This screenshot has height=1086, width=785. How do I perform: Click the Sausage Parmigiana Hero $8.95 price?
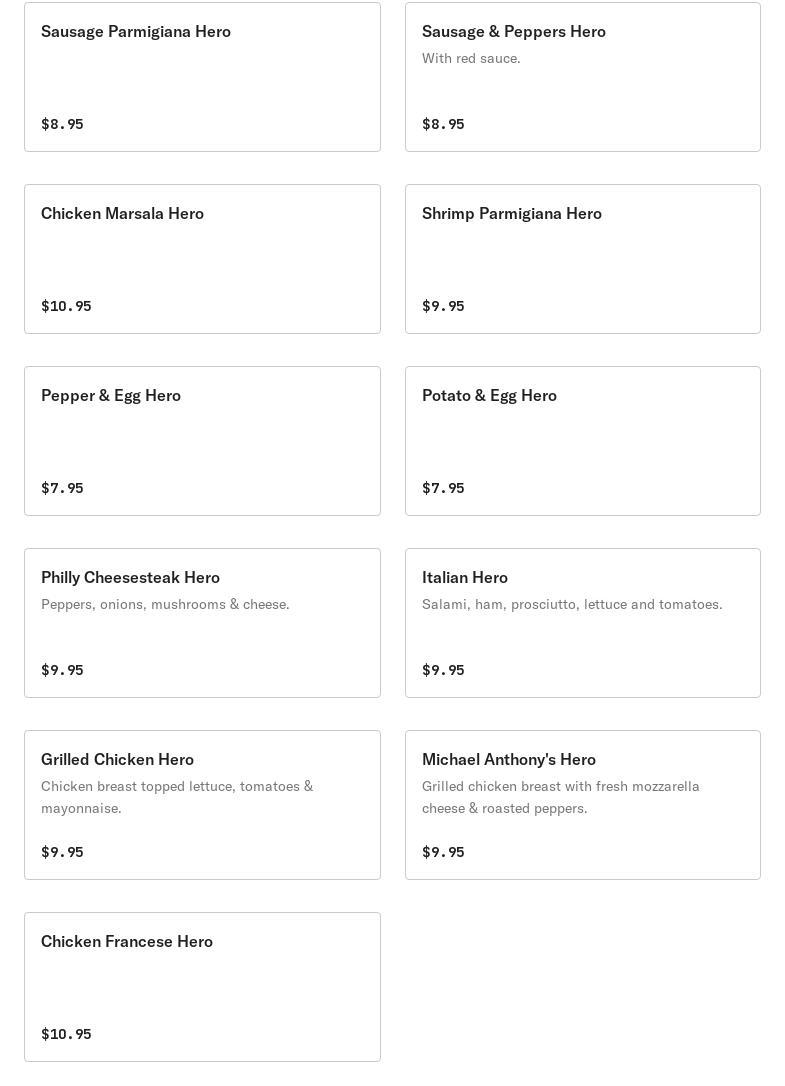coord(62,124)
